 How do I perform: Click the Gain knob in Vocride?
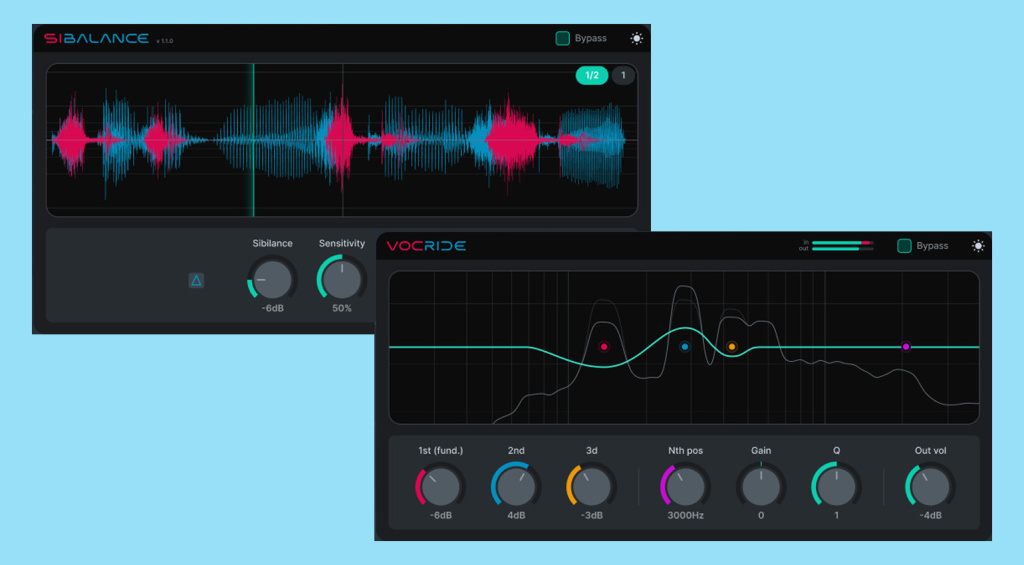[761, 486]
